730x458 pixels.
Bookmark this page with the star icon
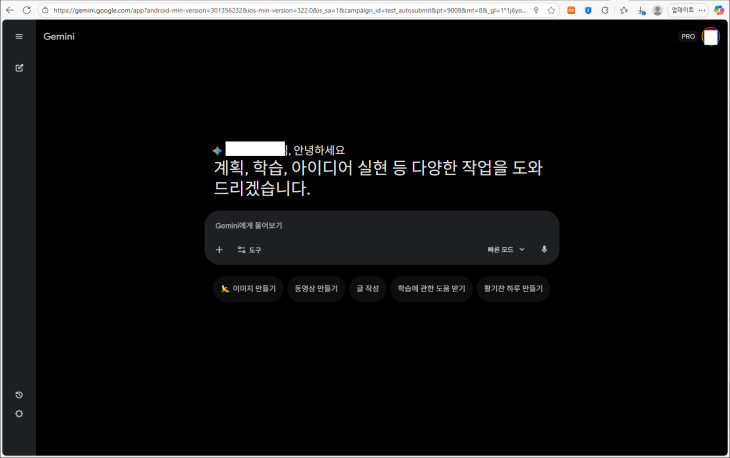point(551,10)
